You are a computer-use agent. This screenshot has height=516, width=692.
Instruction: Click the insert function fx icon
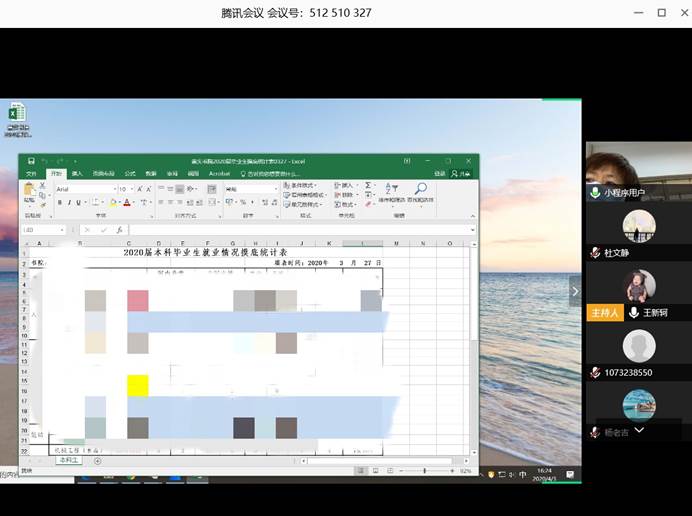119,230
